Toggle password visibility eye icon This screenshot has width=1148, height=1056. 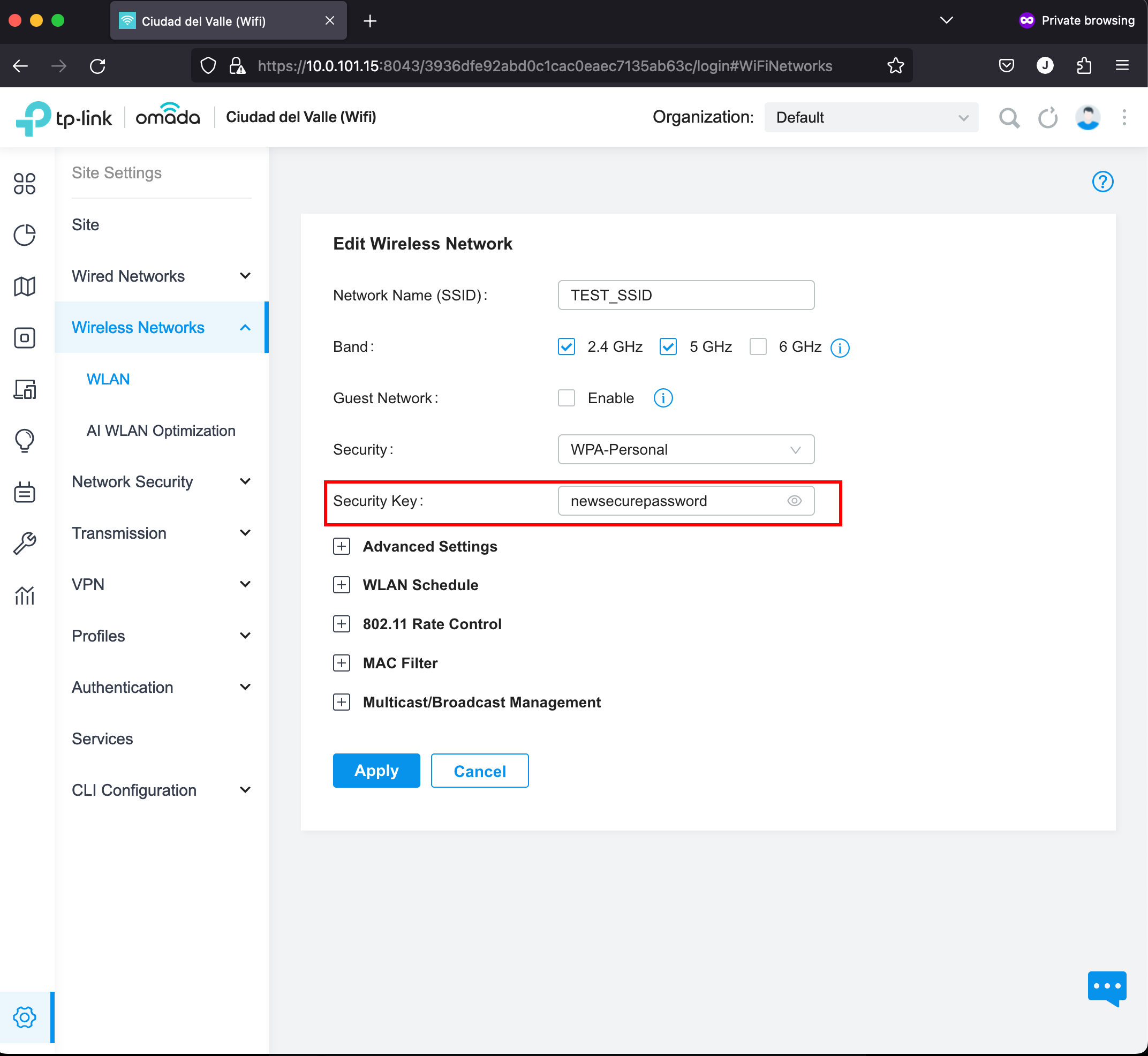tap(795, 500)
